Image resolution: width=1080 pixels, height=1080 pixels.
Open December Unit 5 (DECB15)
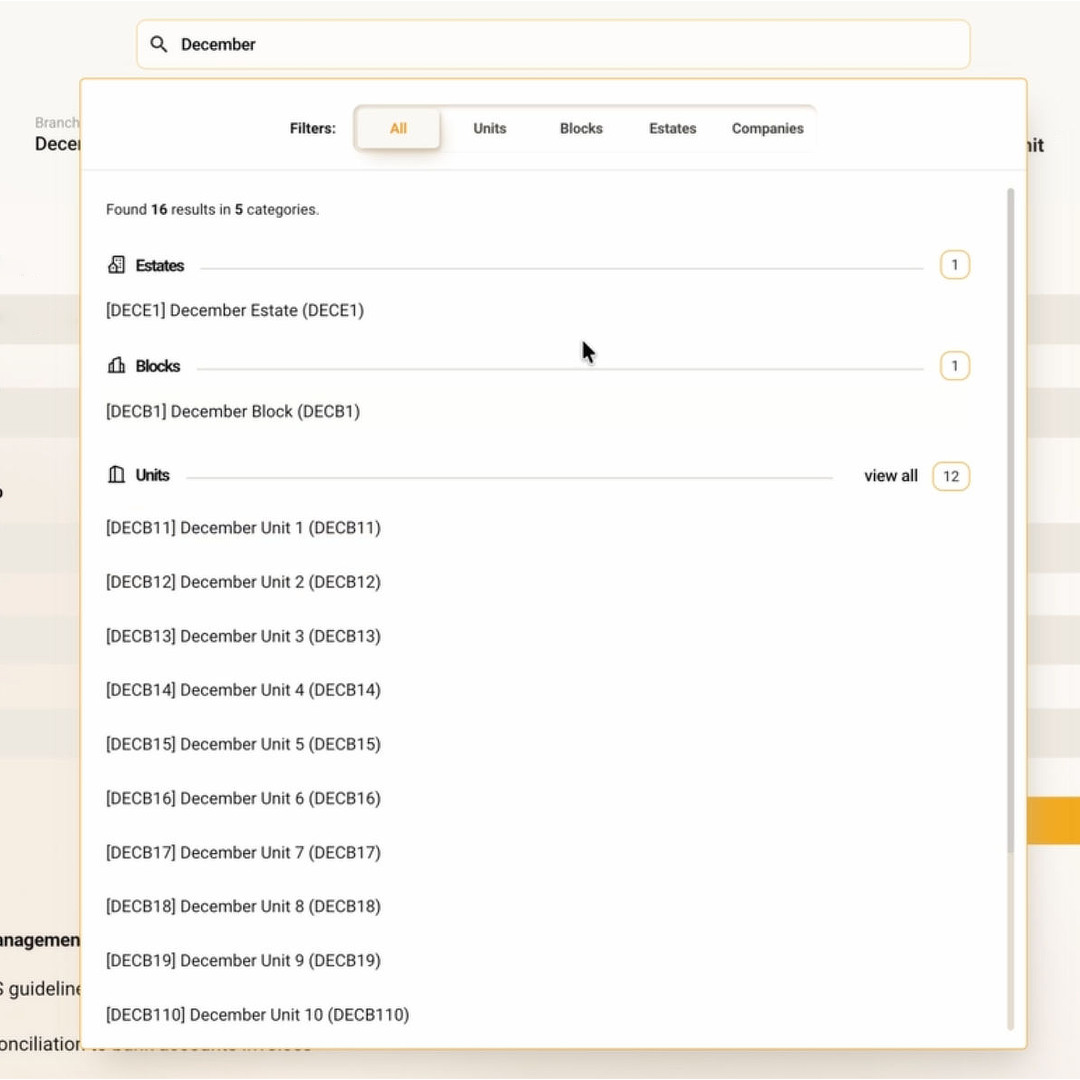point(243,744)
